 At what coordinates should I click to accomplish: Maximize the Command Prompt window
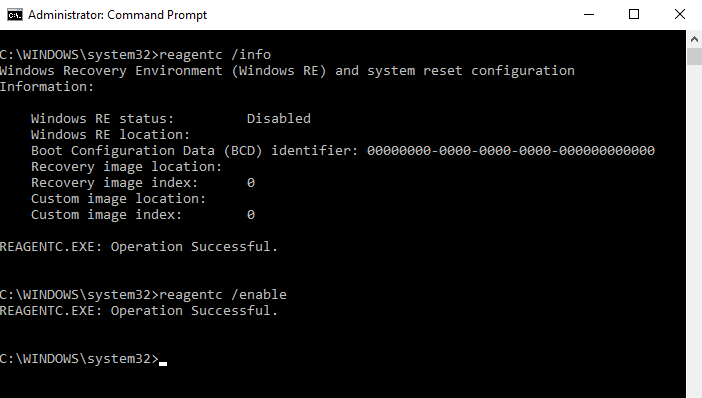tap(634, 14)
